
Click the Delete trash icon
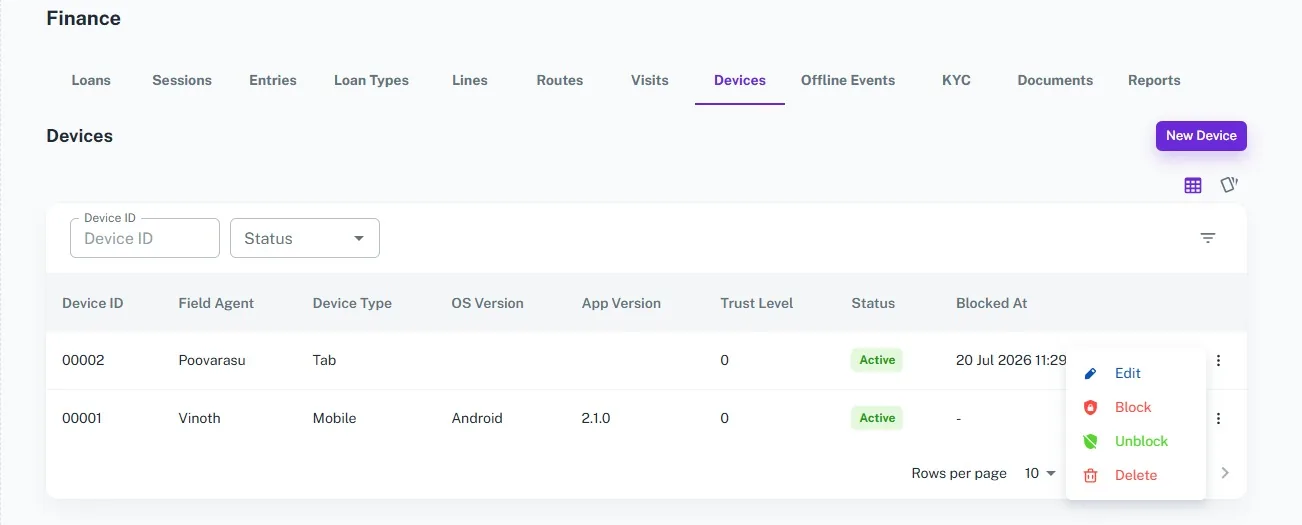(x=1091, y=475)
